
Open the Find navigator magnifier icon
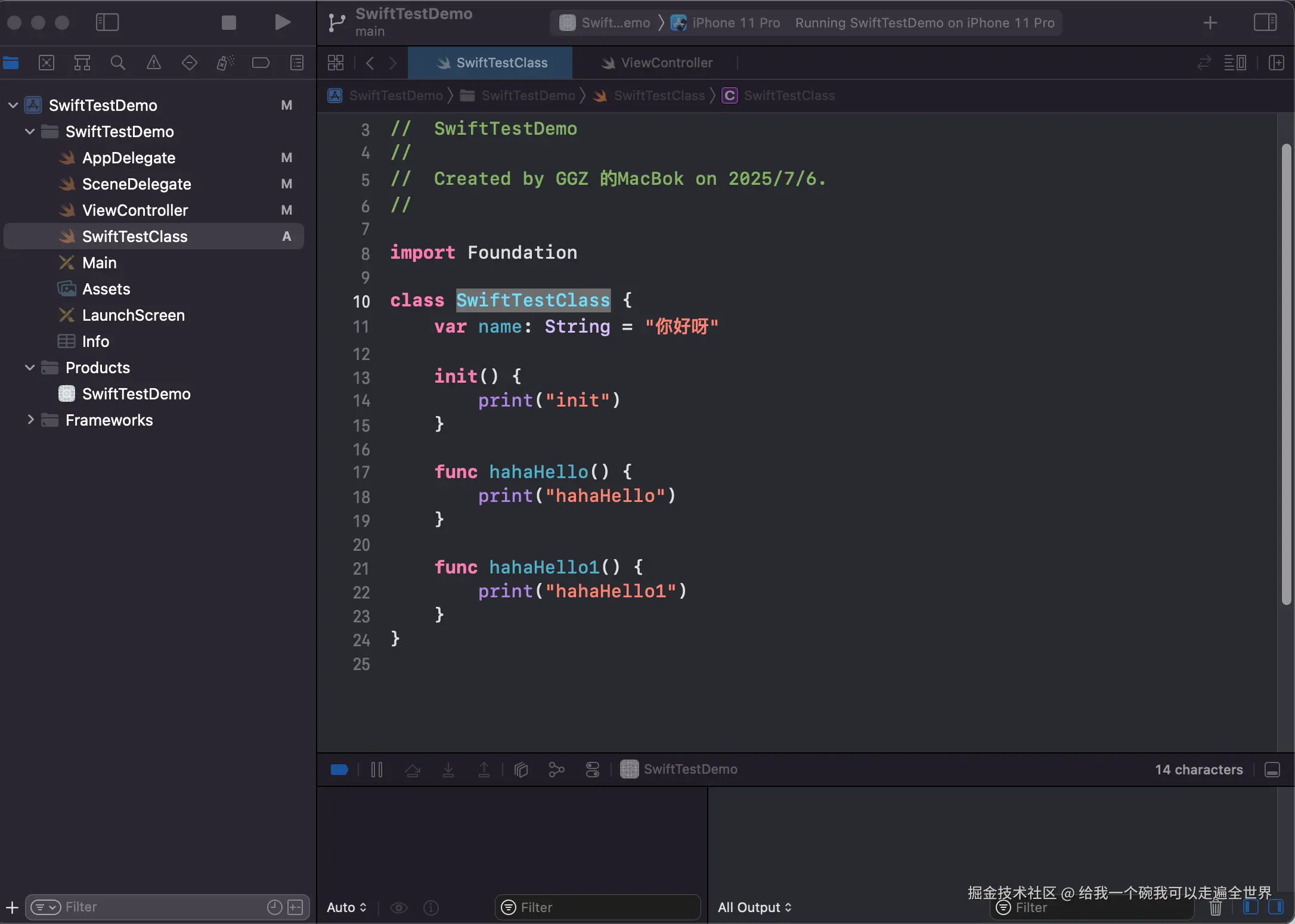[x=118, y=63]
